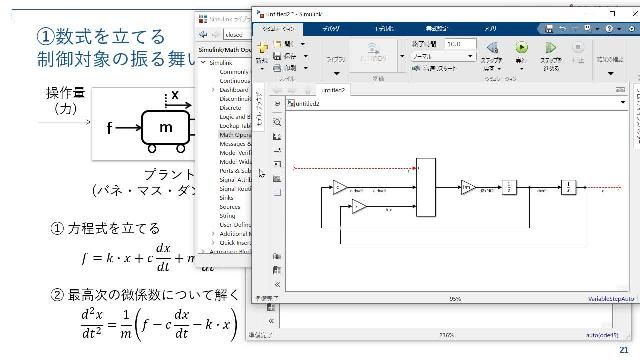Click the wireless Connect hardware icon in the ribbon
Screen dimensions: 640x360
click(373, 48)
